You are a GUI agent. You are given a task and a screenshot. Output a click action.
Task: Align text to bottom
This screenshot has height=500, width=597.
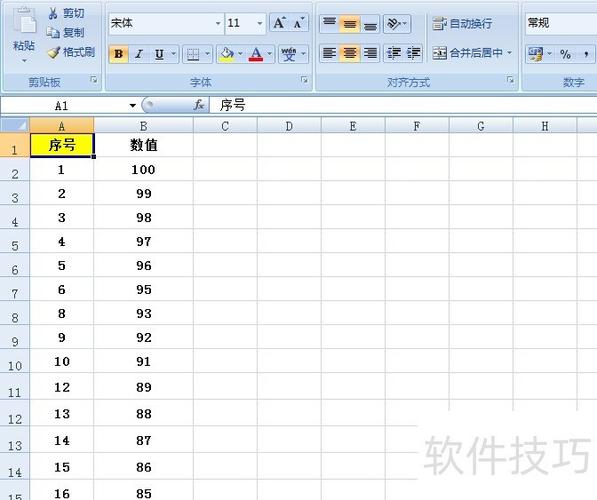(x=370, y=24)
